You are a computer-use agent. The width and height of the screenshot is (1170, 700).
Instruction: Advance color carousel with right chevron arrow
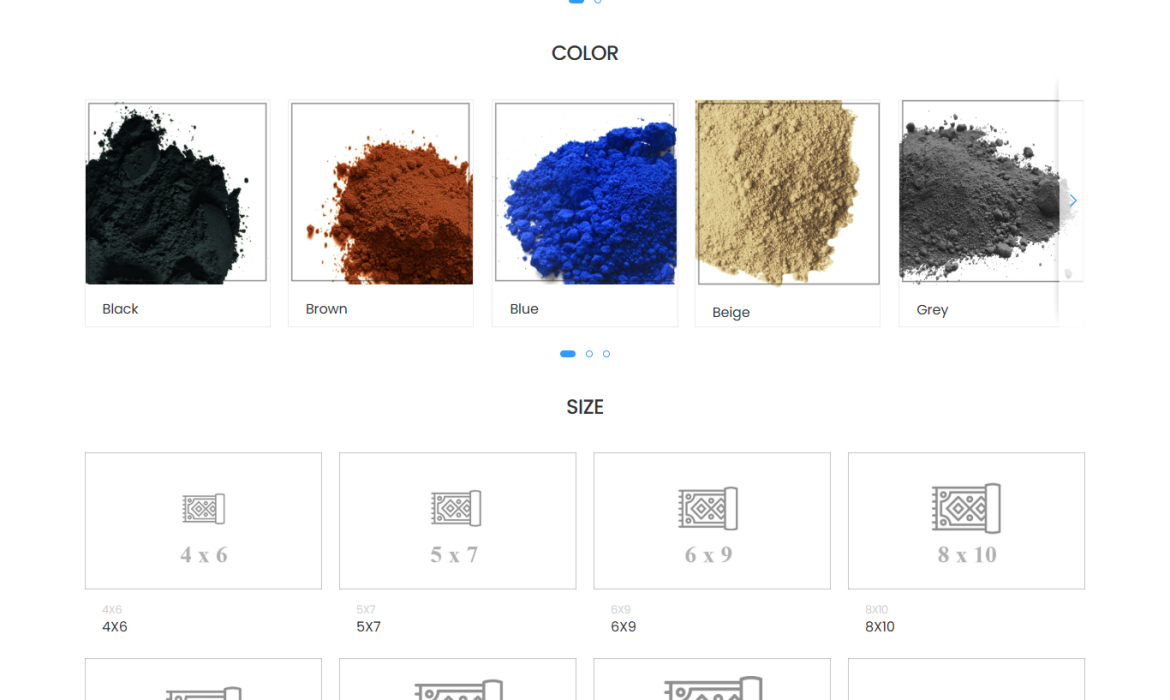click(x=1072, y=201)
